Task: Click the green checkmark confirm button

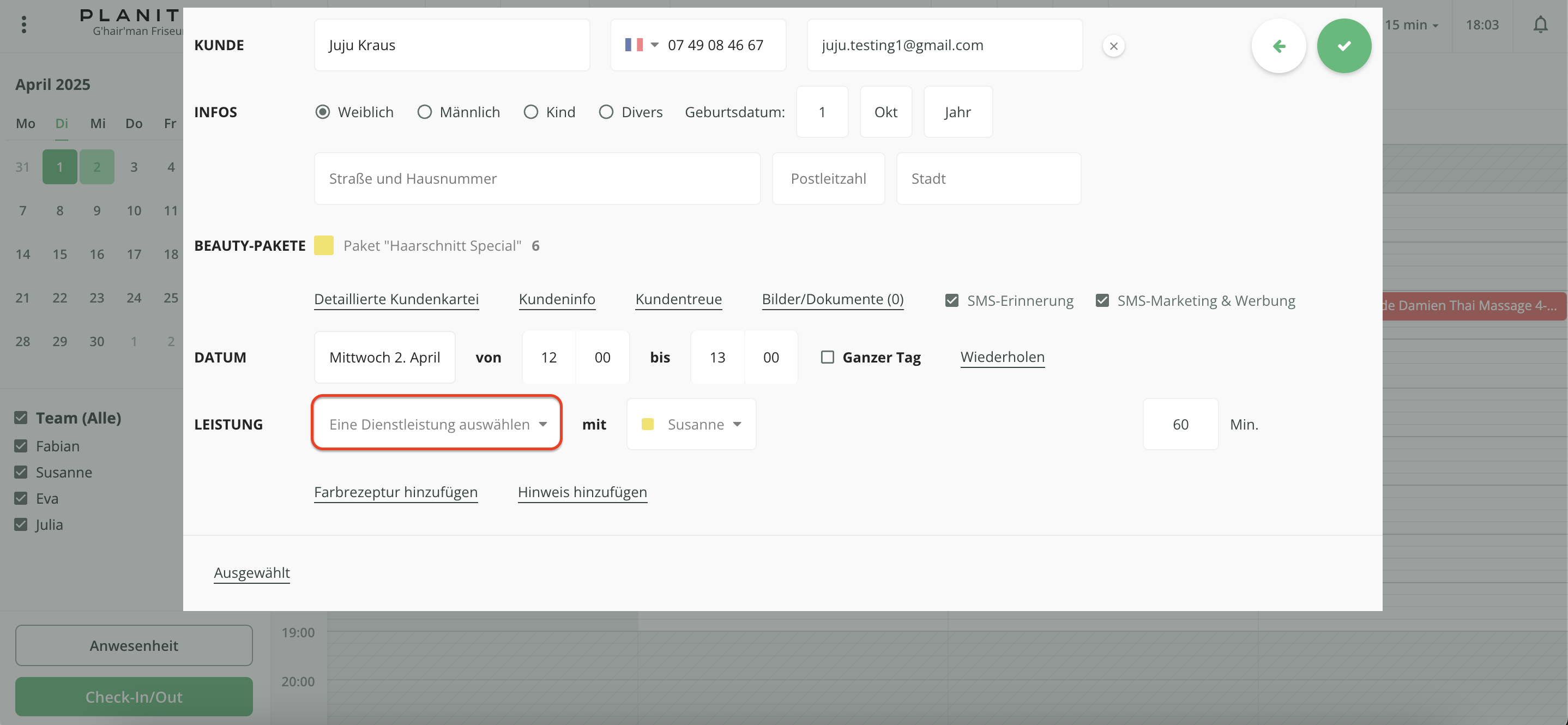Action: point(1343,46)
